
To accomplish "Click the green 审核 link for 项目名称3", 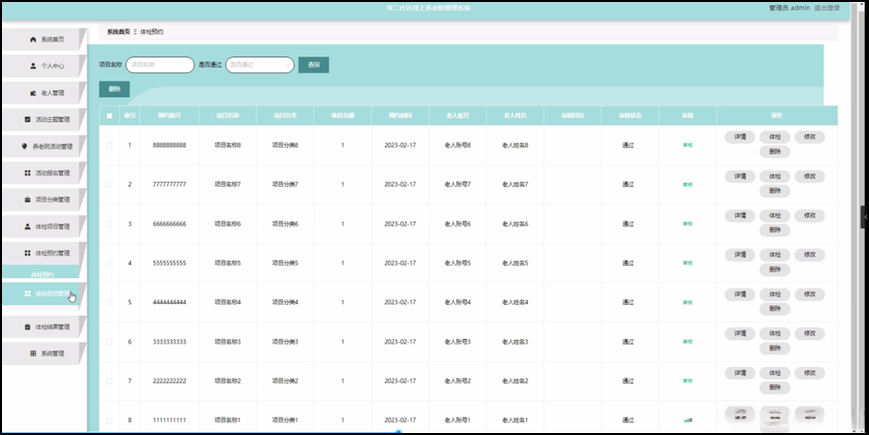I will click(688, 342).
